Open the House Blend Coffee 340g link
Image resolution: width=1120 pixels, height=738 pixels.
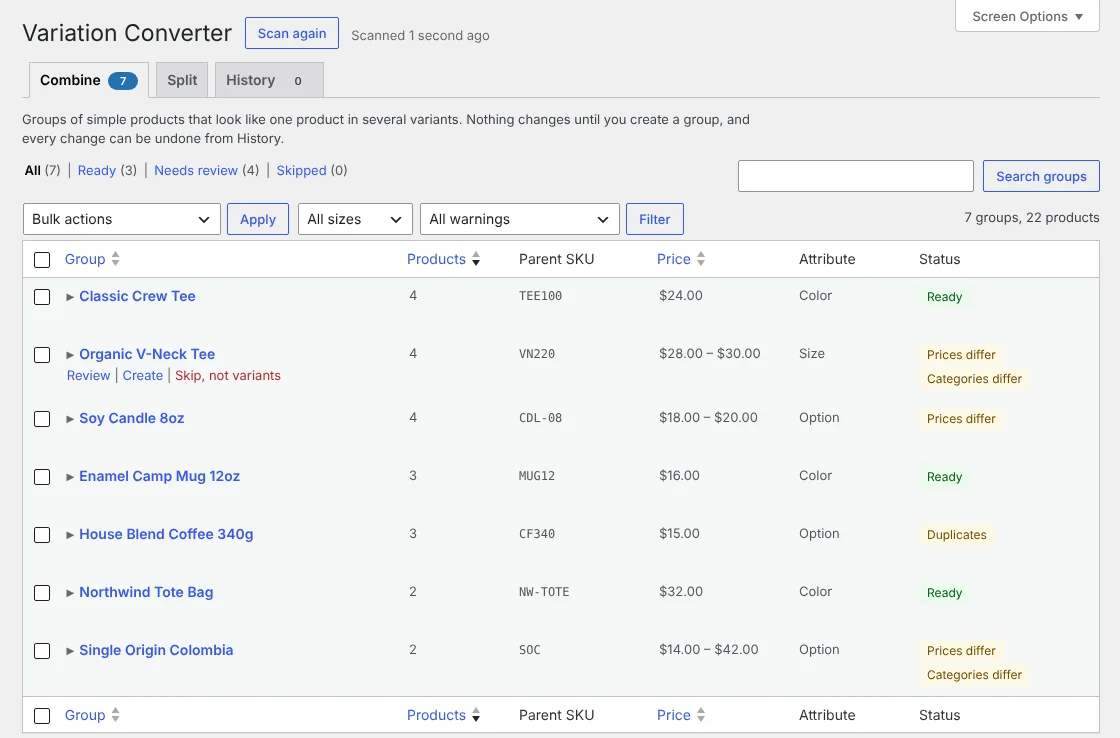(166, 534)
